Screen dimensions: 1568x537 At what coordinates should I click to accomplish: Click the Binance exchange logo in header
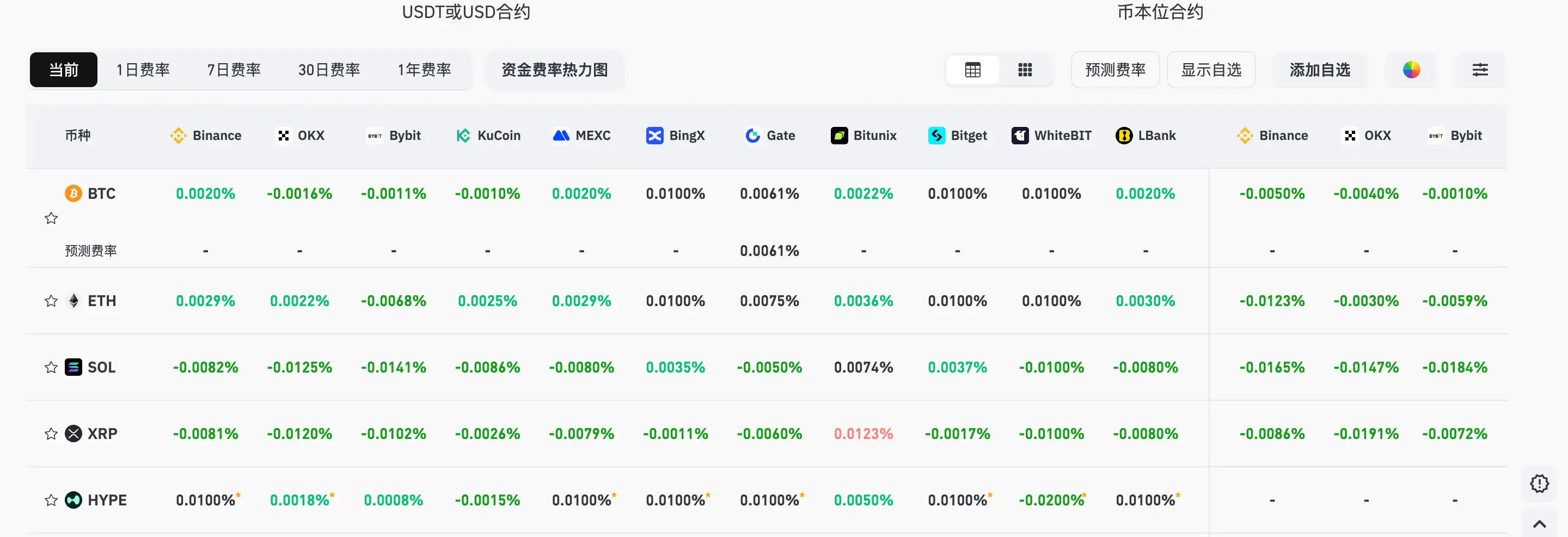coord(179,135)
